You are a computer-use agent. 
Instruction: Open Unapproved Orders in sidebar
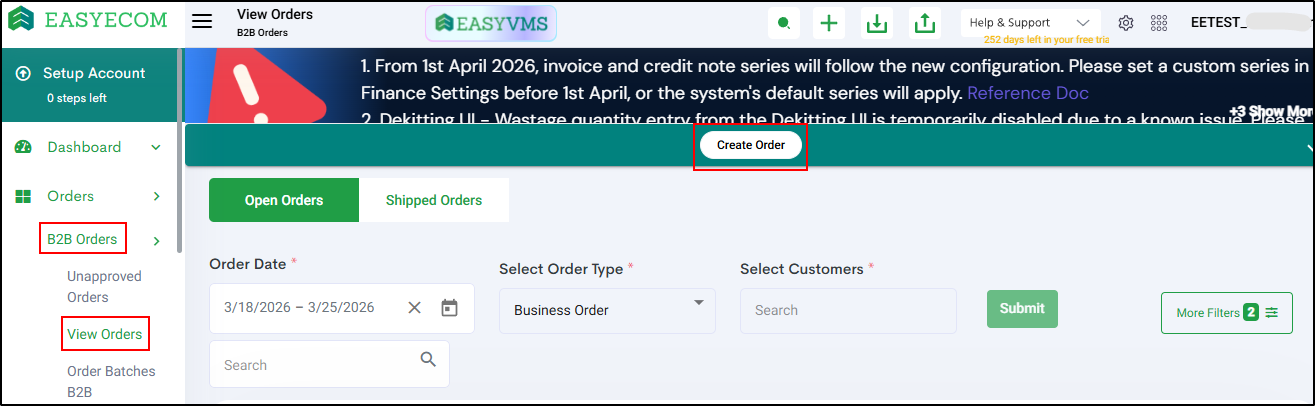click(104, 287)
